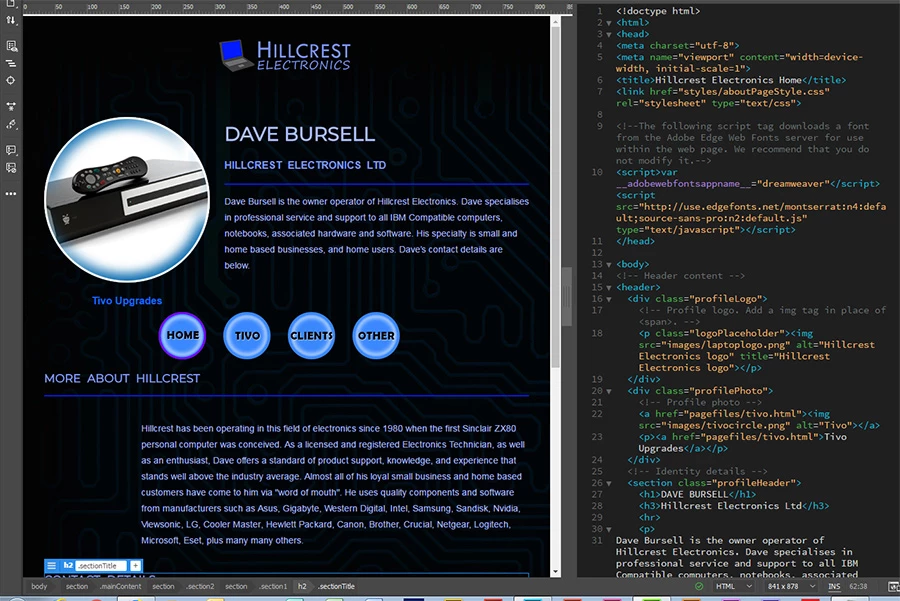The height and width of the screenshot is (601, 900).
Task: Click the Remove Comment icon
Action: coord(11,168)
